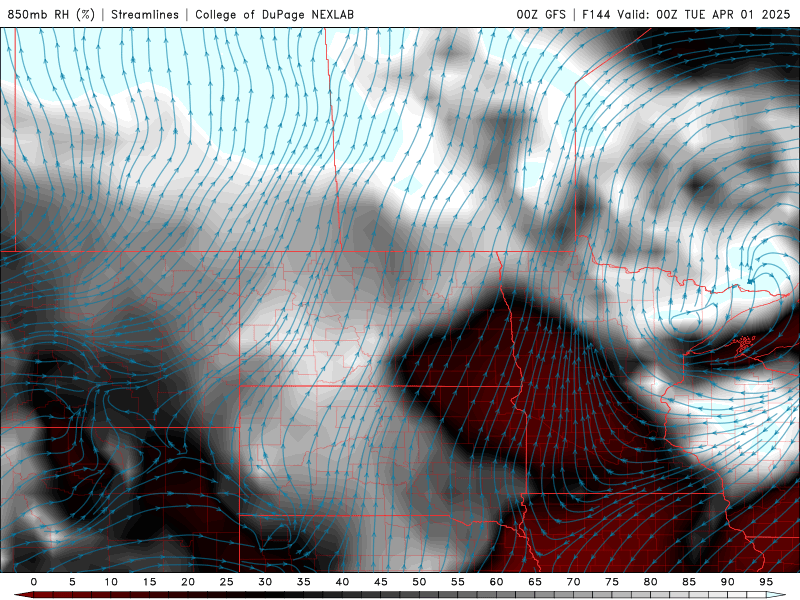Viewport: 800px width, 600px height.
Task: Click the "00Z GFS" model run label
Action: point(541,14)
